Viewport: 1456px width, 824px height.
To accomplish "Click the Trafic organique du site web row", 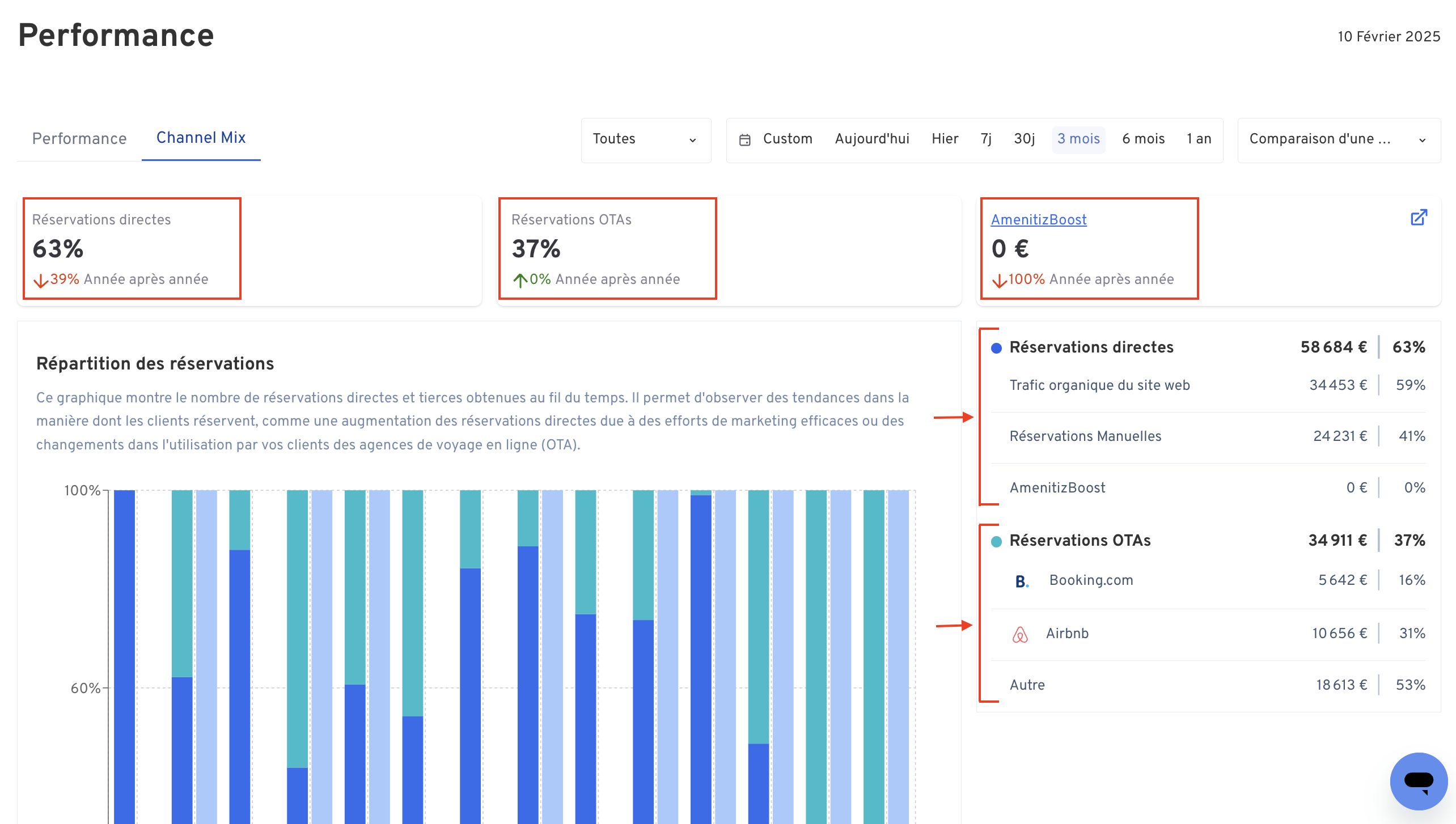I will 1208,385.
